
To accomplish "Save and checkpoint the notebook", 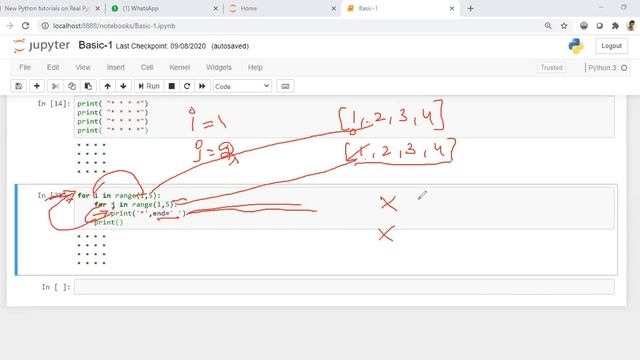I will point(19,86).
